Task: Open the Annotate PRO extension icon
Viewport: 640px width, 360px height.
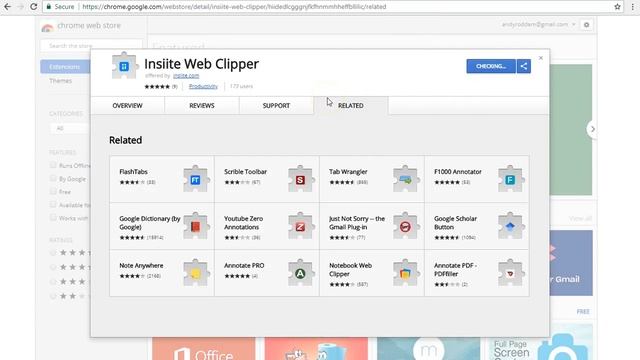Action: (x=300, y=273)
